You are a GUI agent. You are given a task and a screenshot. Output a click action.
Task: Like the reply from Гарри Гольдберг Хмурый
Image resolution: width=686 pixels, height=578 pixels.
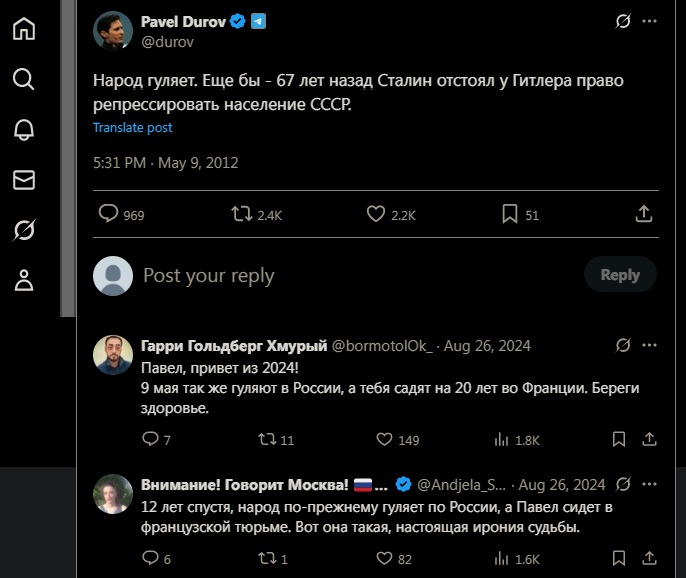pos(384,439)
